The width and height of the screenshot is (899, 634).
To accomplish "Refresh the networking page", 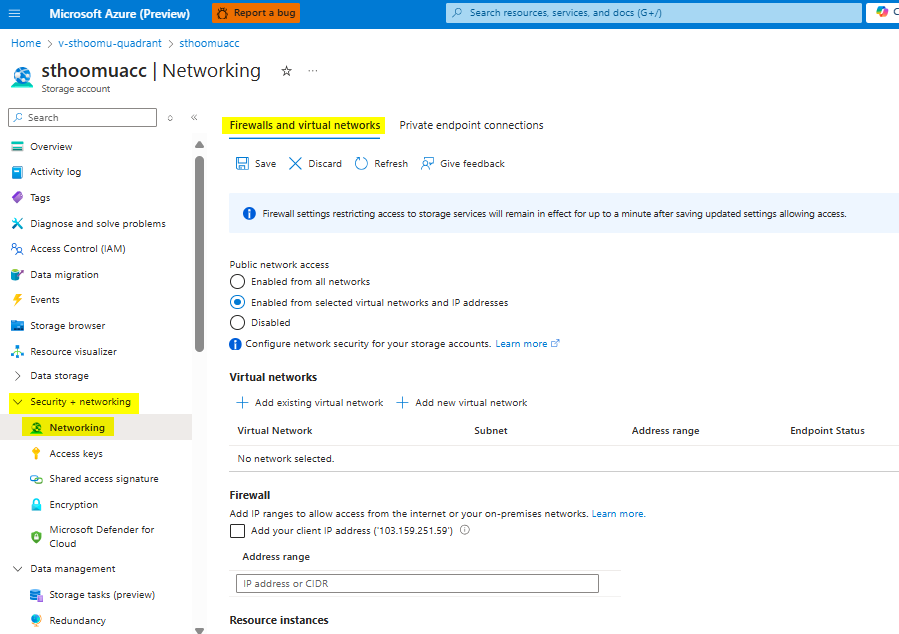I will coord(381,164).
